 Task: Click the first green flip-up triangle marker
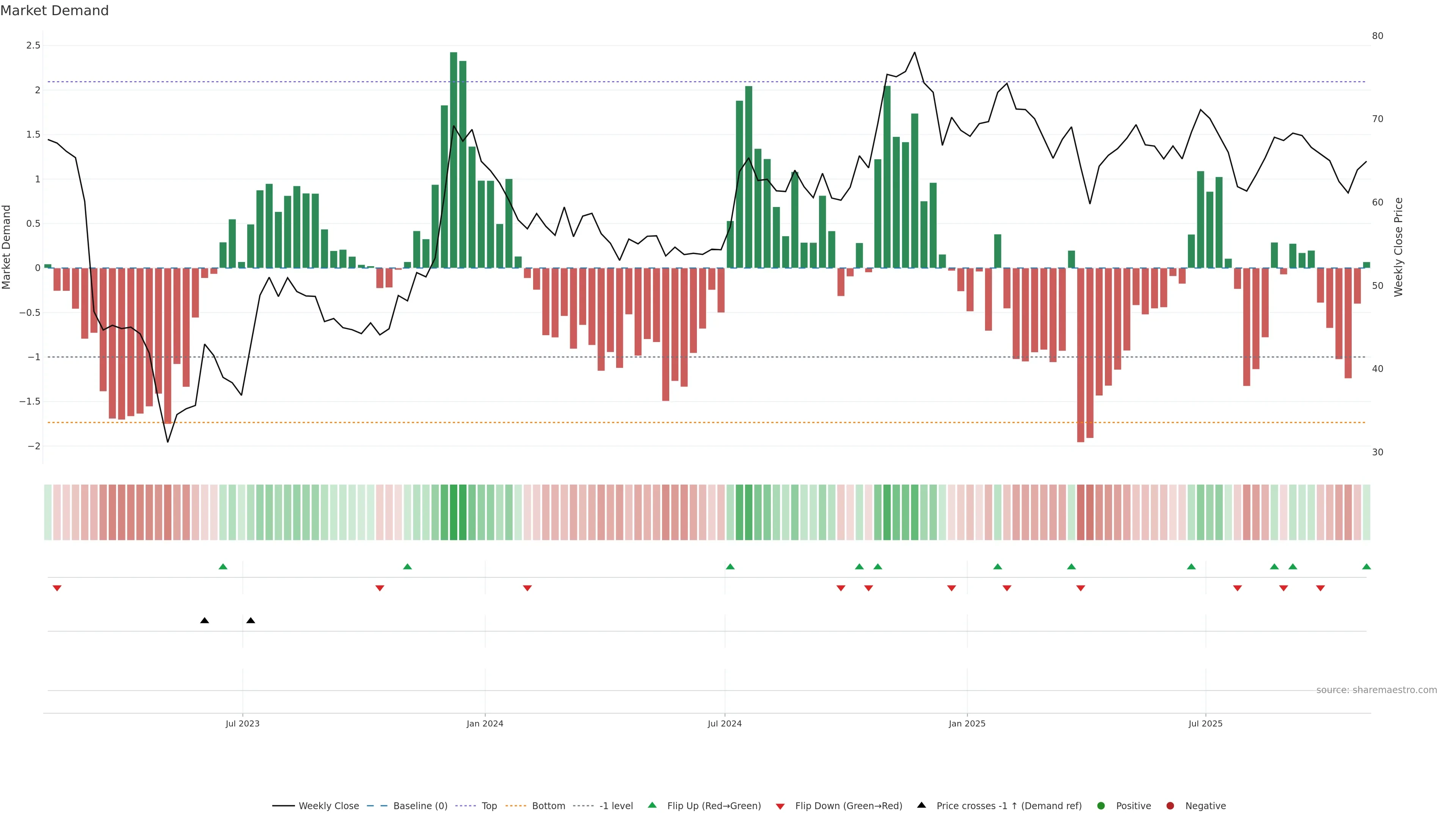[223, 566]
